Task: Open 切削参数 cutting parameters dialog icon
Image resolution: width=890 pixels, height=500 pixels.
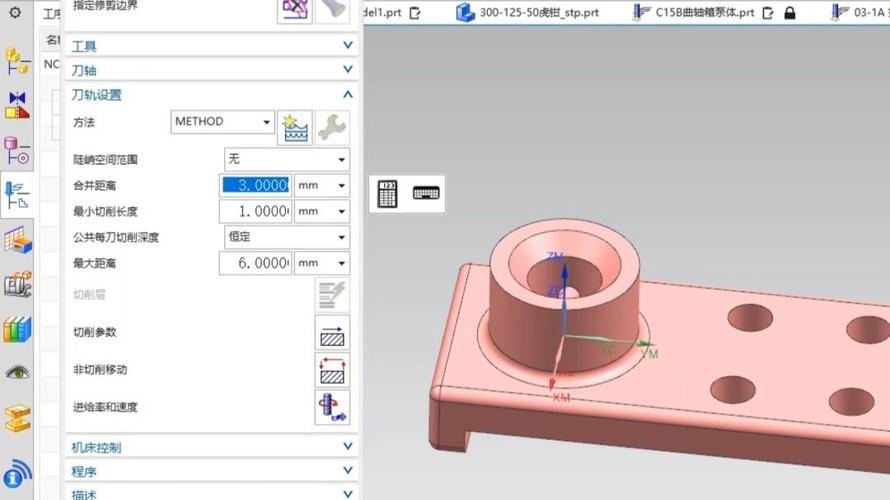Action: coord(332,332)
